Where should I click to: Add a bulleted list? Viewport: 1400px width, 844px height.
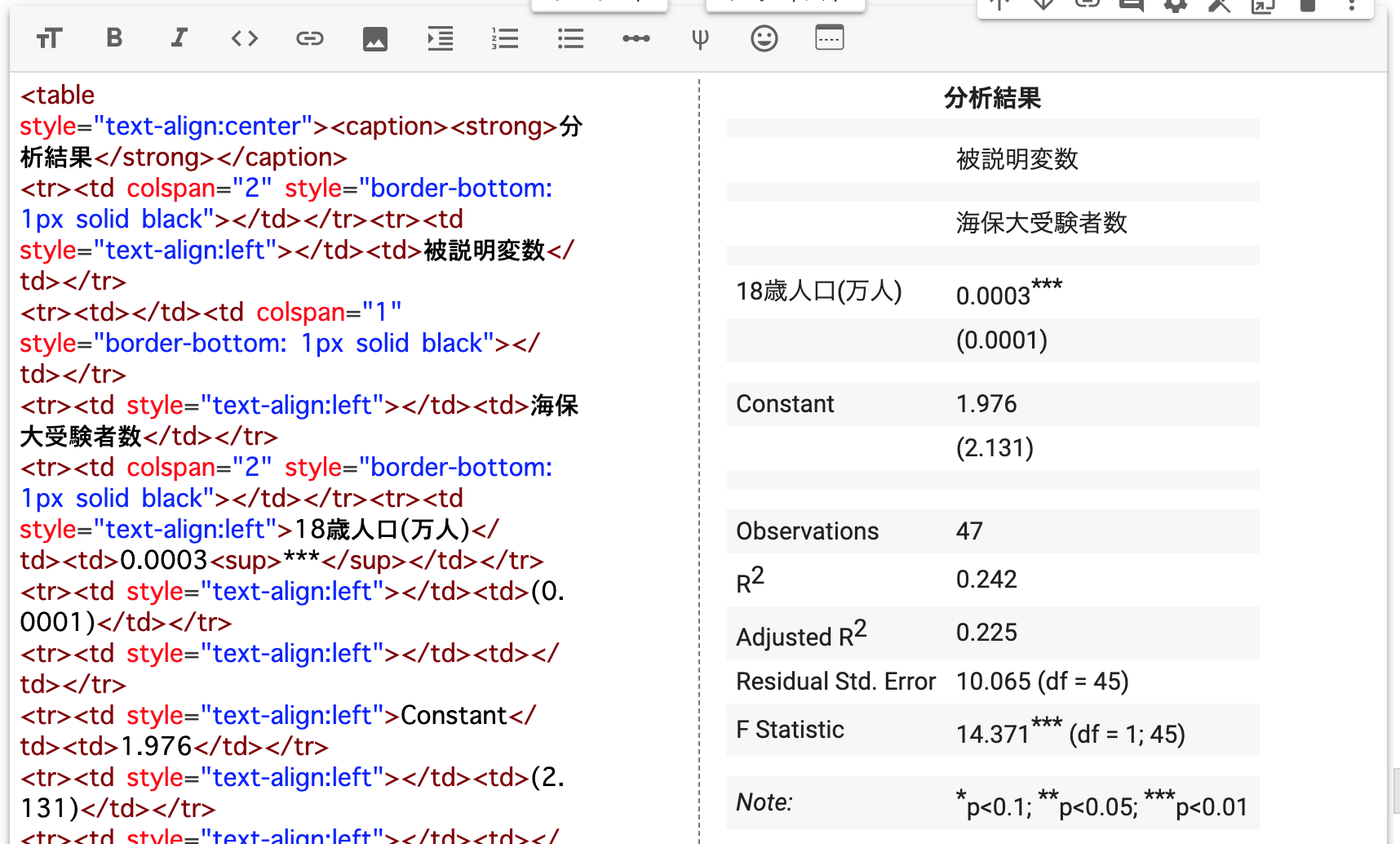pos(570,38)
